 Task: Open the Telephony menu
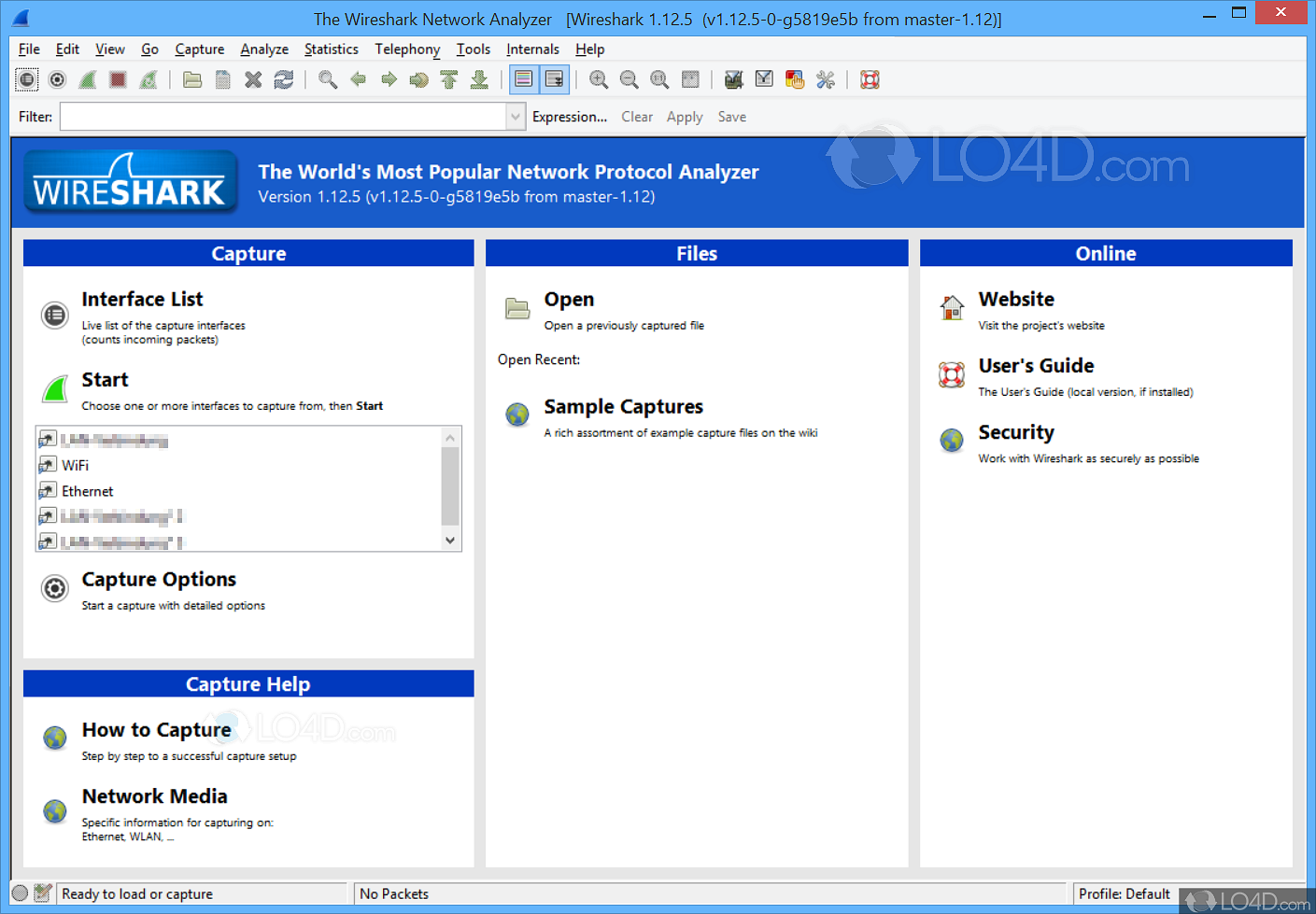pyautogui.click(x=407, y=49)
